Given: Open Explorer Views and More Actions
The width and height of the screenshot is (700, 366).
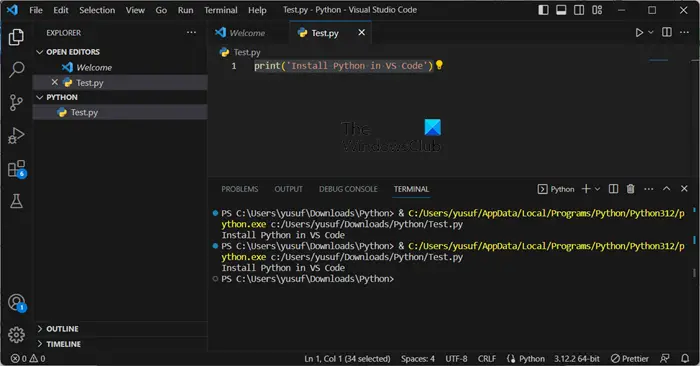Looking at the screenshot, I should [192, 32].
